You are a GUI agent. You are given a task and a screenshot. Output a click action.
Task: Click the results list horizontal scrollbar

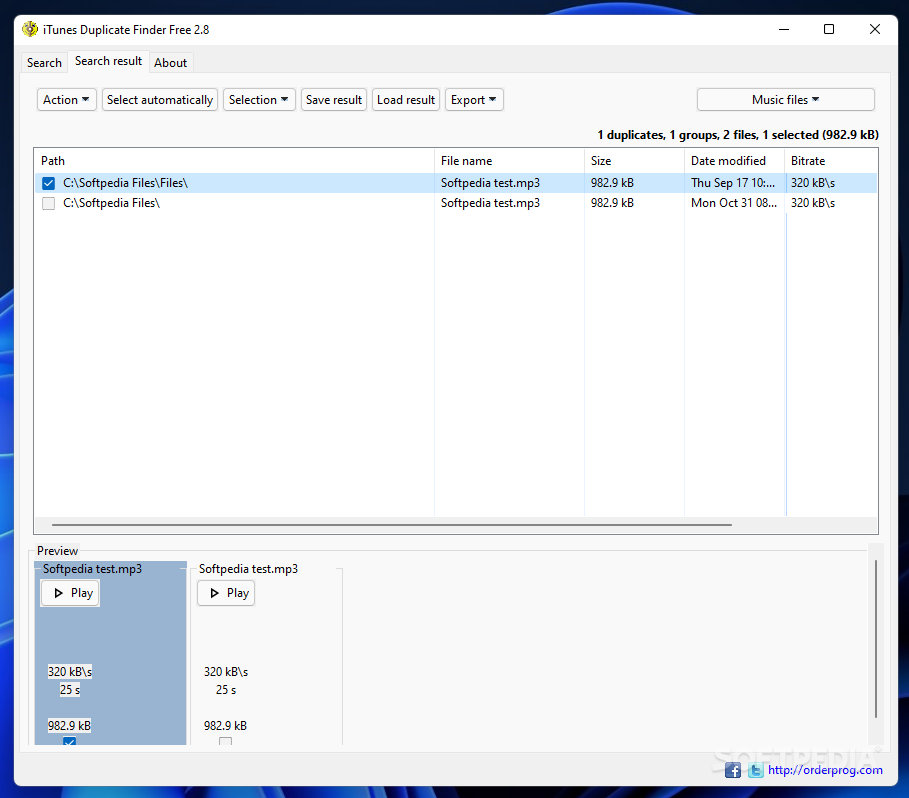click(x=391, y=525)
